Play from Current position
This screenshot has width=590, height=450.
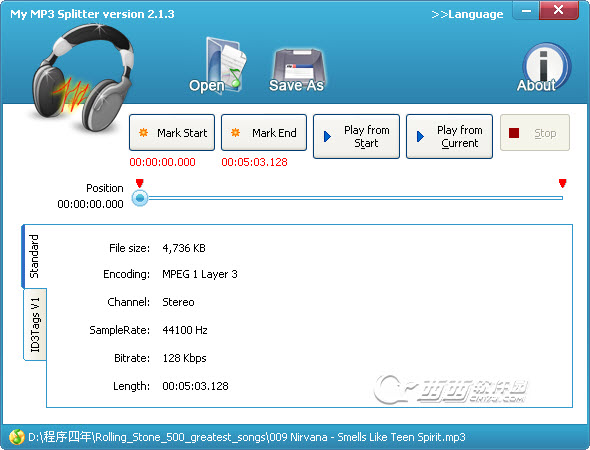(x=449, y=137)
